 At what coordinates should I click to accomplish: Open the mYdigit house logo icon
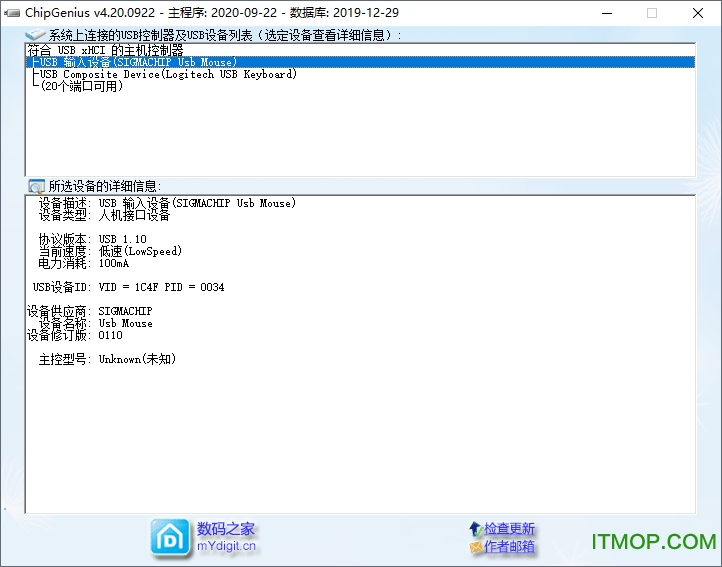pos(170,538)
